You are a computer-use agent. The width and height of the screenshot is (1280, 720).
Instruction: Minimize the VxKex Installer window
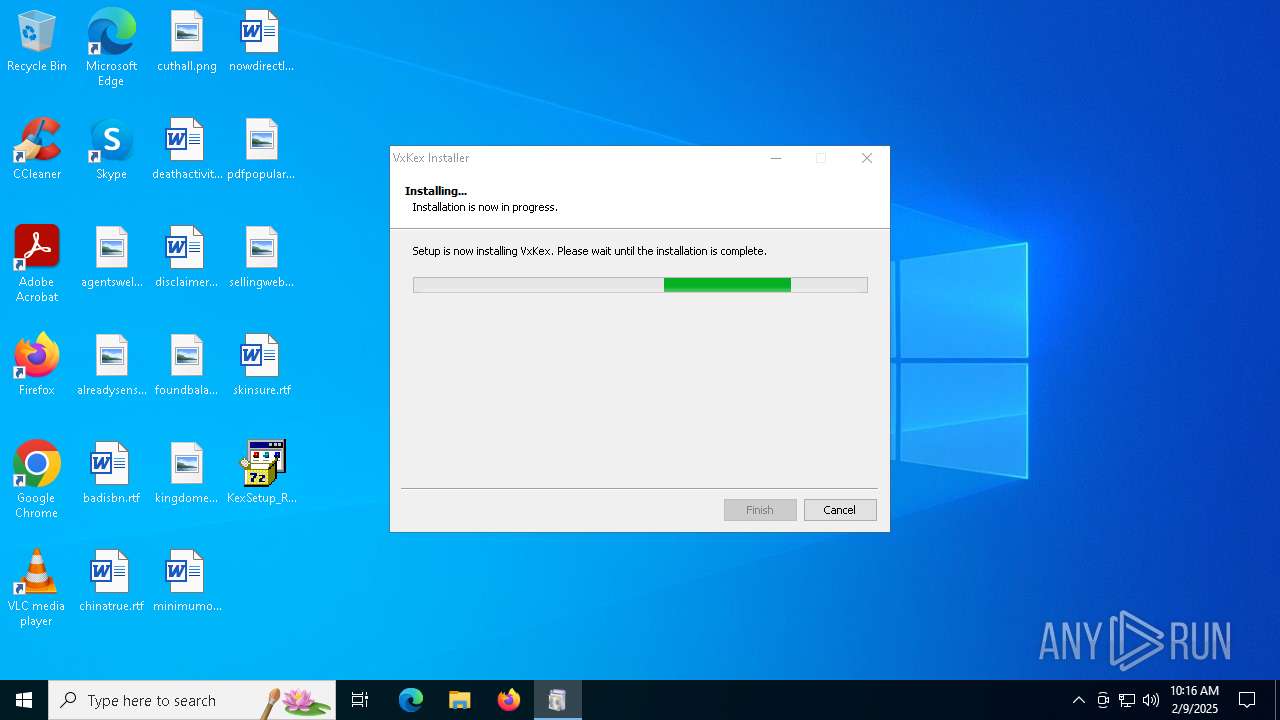click(776, 158)
